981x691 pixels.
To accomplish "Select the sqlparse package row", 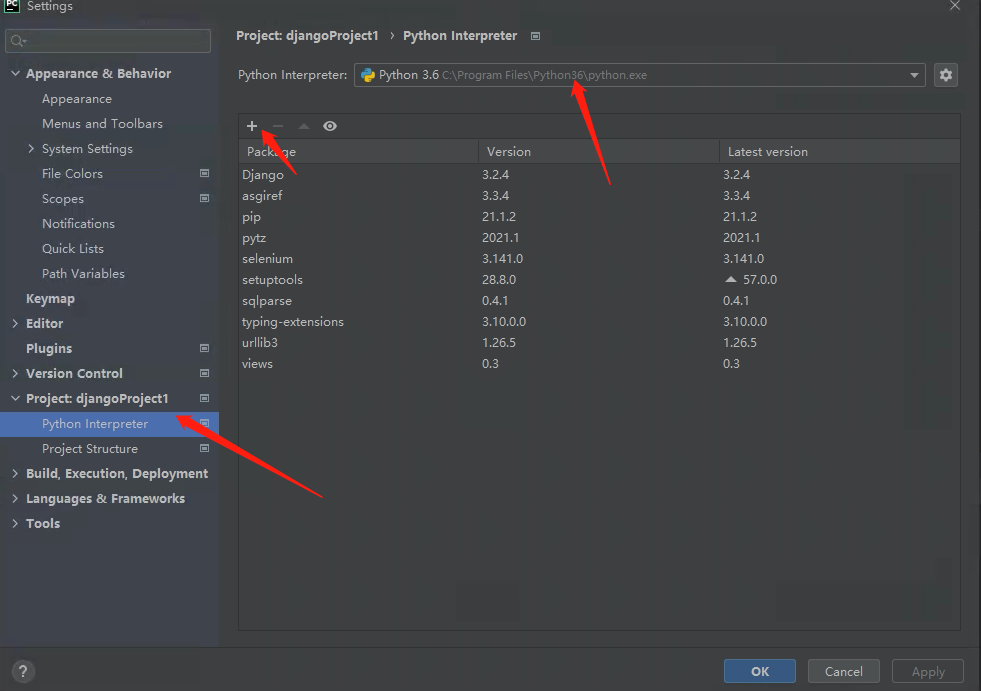I will coord(599,300).
